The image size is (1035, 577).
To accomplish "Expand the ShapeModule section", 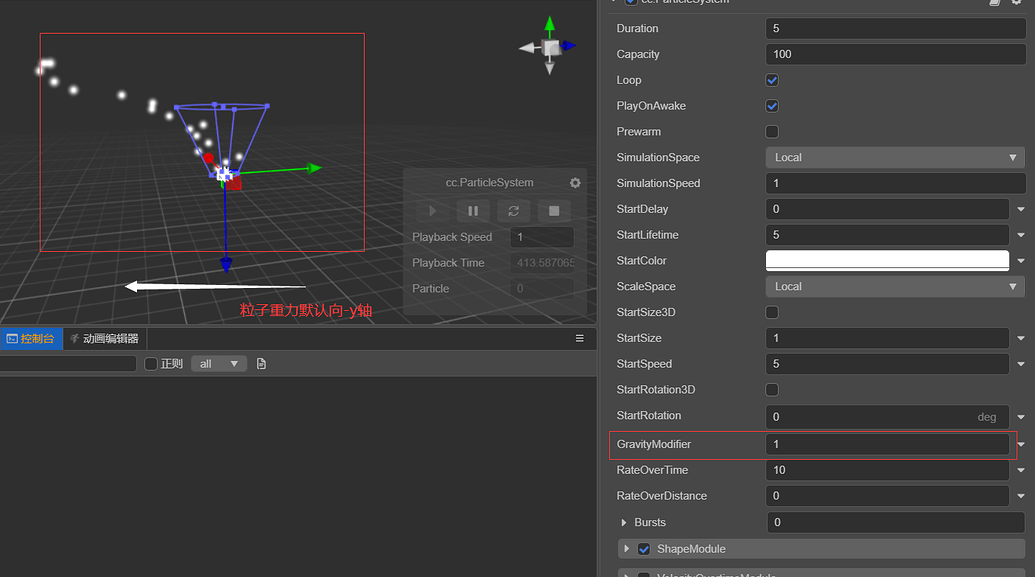I will 626,549.
